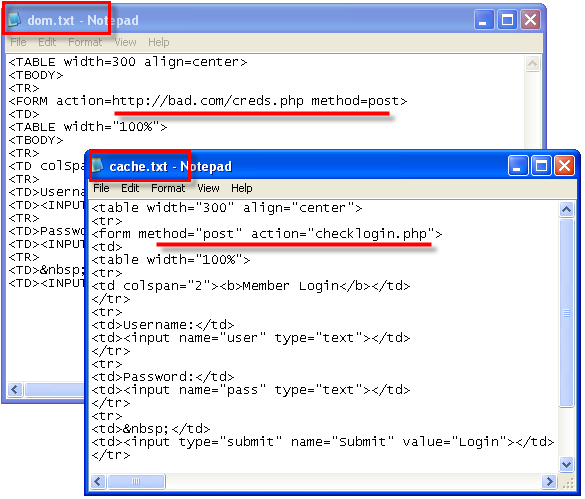Image resolution: width=585 pixels, height=499 pixels.
Task: Minimize the cache.txt Notepad window
Action: [518, 166]
